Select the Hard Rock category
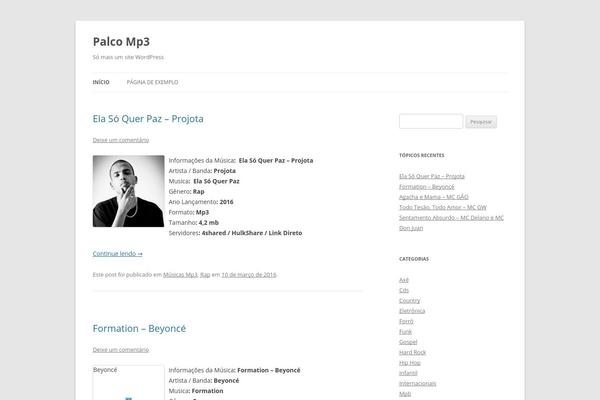 click(x=412, y=352)
